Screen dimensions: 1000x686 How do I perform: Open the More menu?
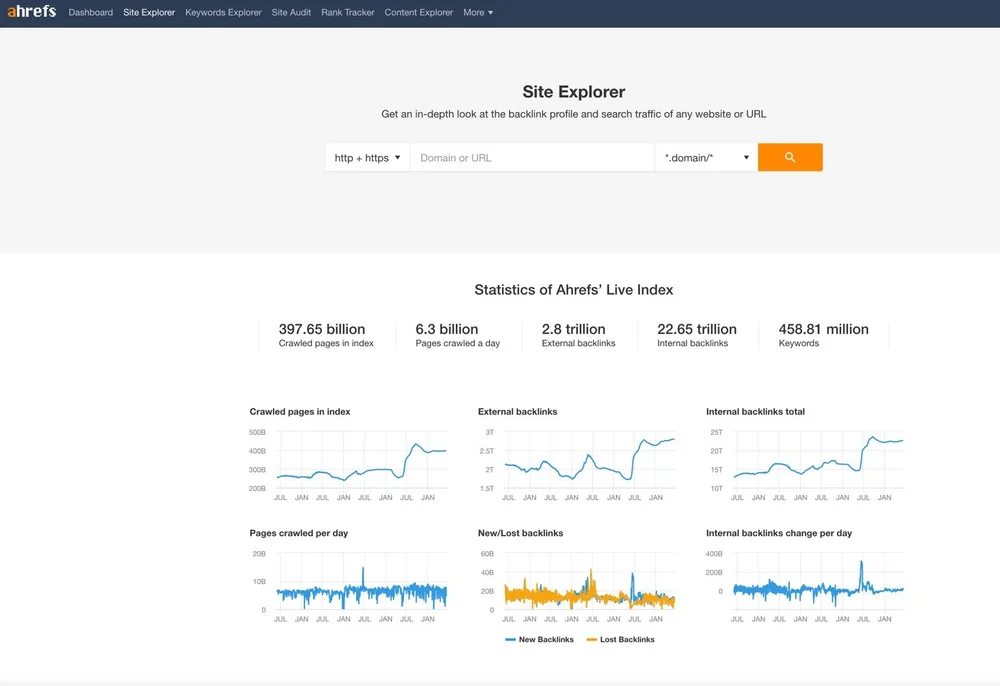click(x=478, y=12)
